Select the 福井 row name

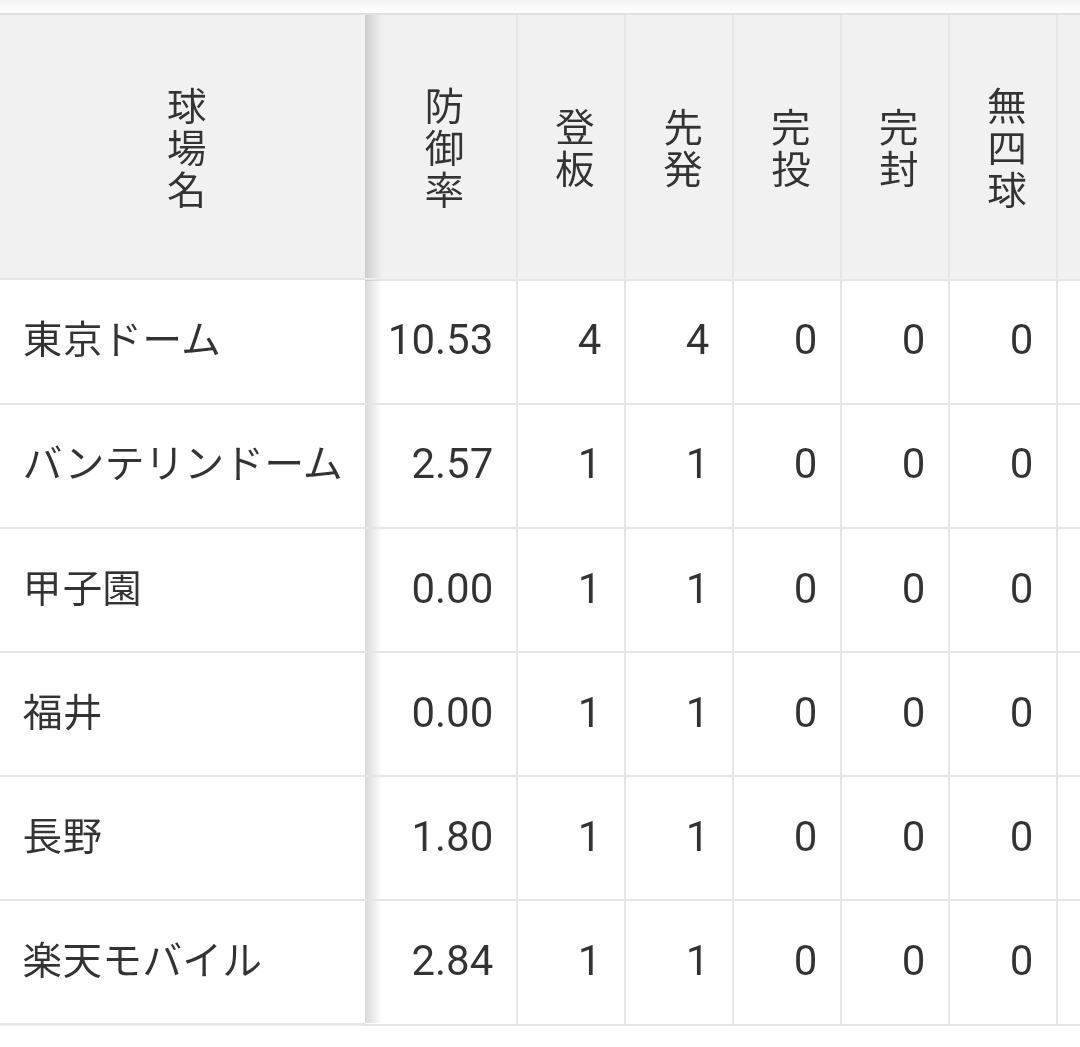pyautogui.click(x=63, y=713)
